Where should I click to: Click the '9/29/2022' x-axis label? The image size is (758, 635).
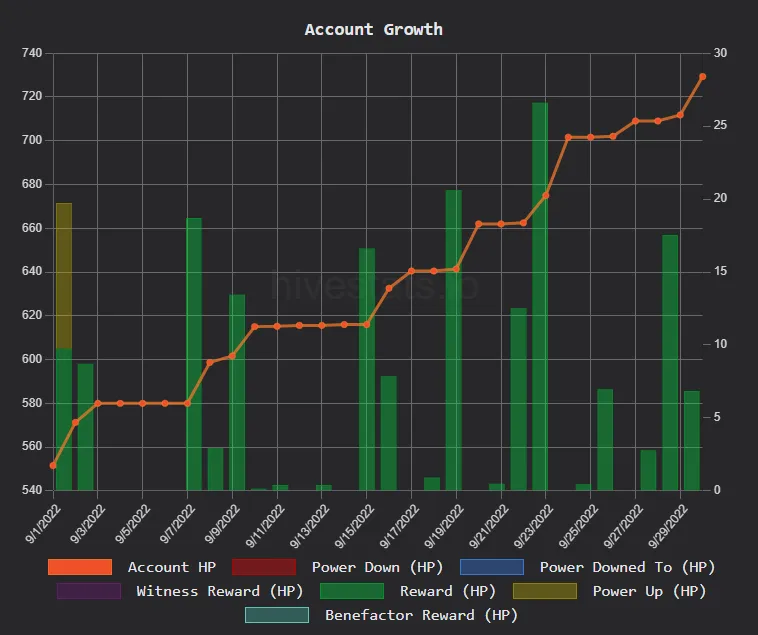coord(668,525)
